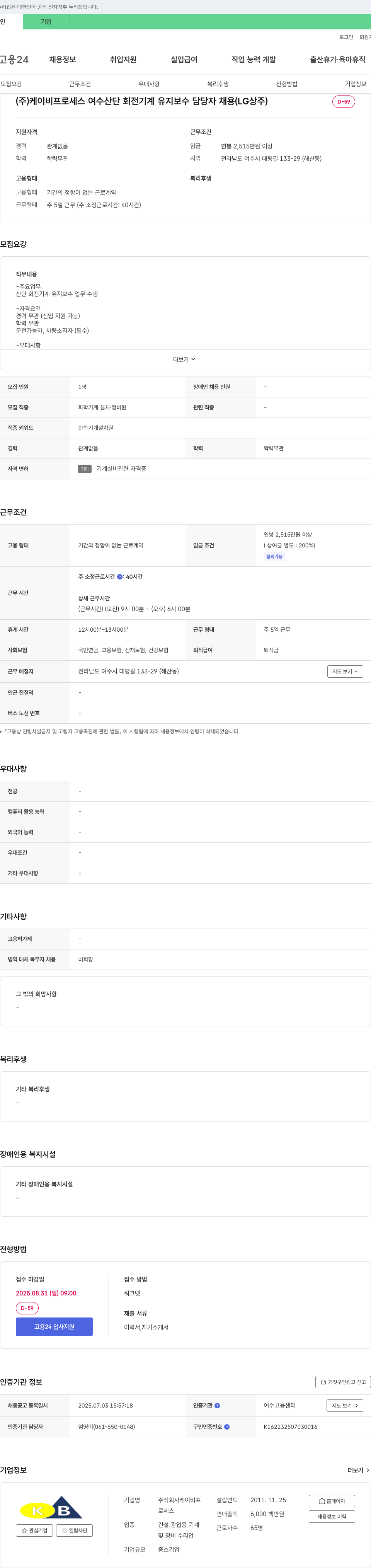Click the 기타 tag in 자격 면허 row
The width and height of the screenshot is (371, 1568).
coord(85,469)
